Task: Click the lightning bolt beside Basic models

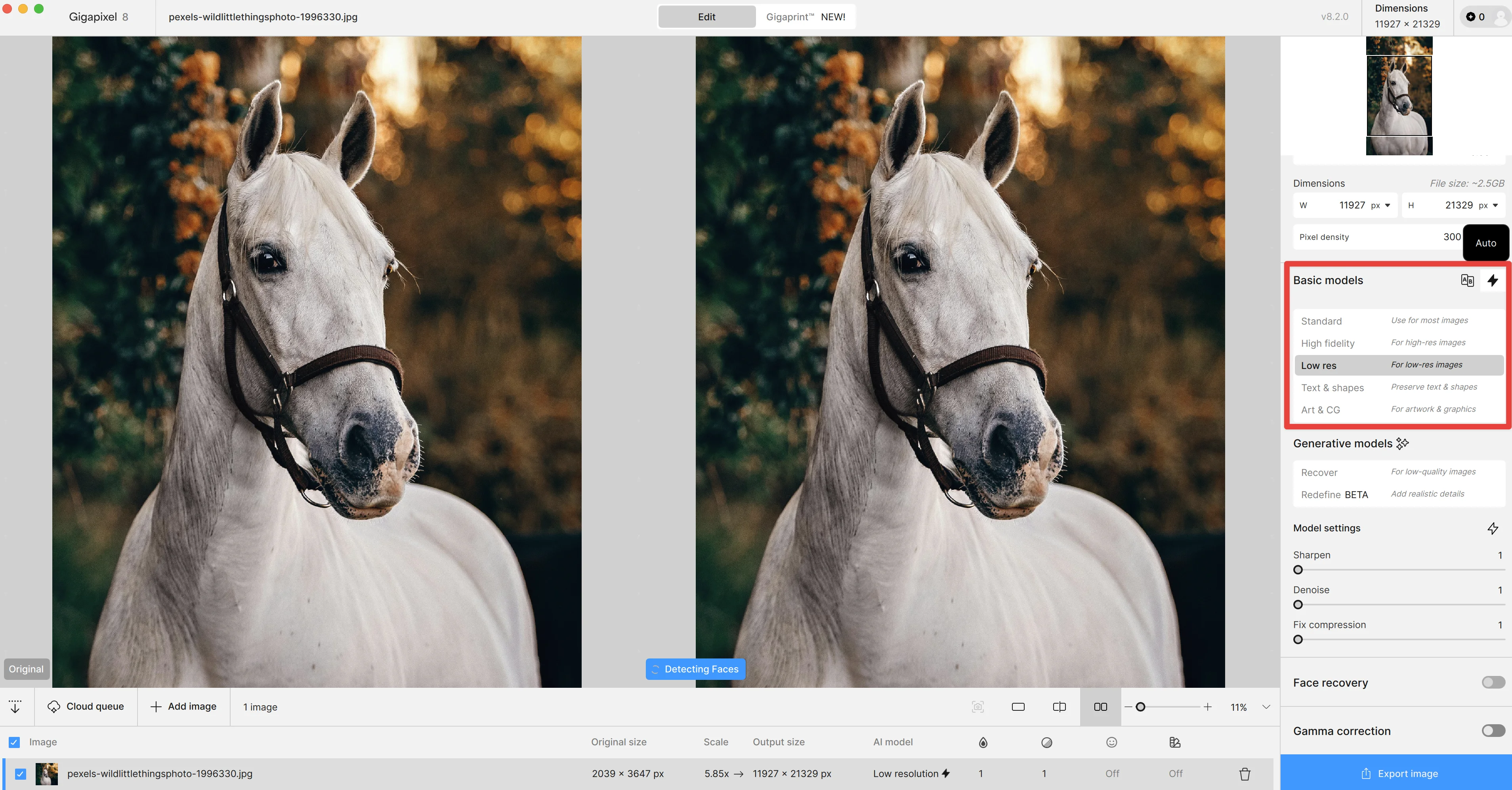Action: (1493, 280)
